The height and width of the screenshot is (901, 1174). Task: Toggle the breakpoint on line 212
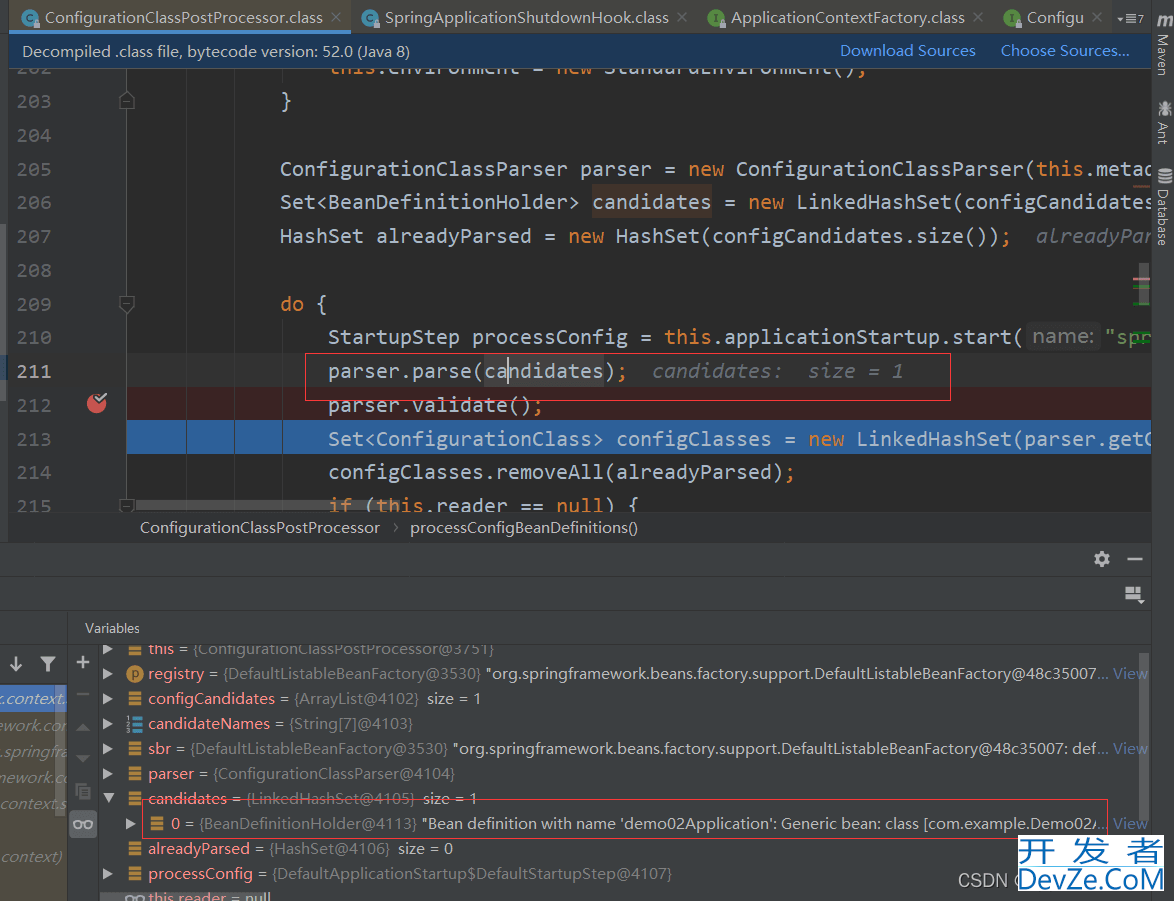click(x=97, y=404)
